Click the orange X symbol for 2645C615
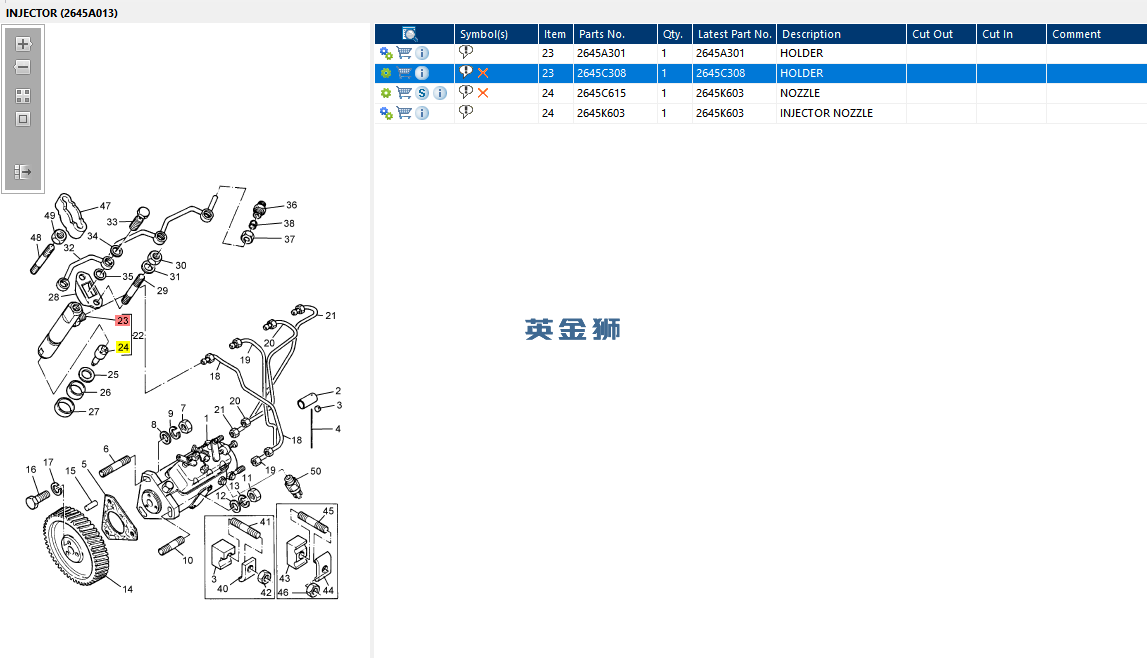 click(483, 93)
